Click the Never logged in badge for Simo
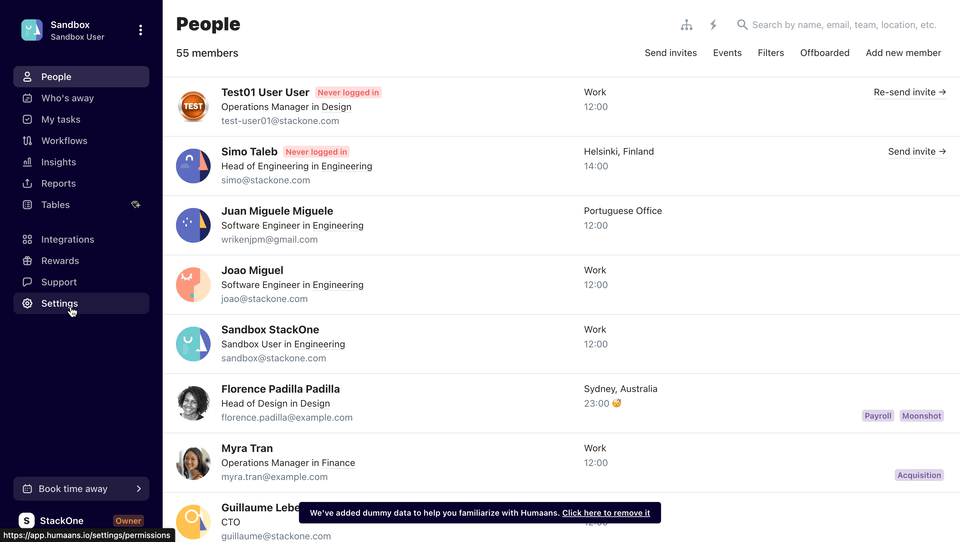This screenshot has height=542, width=960. click(x=317, y=152)
